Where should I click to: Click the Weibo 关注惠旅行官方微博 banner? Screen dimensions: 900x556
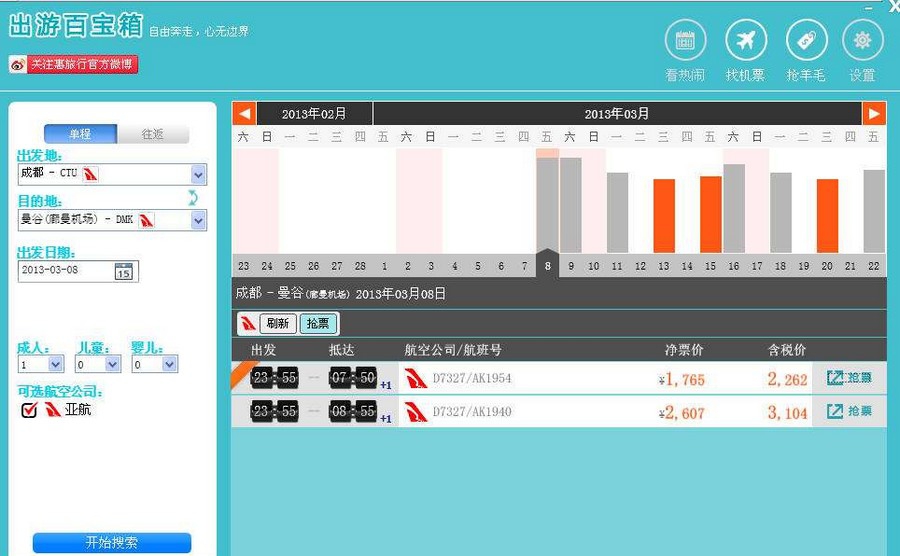point(73,64)
